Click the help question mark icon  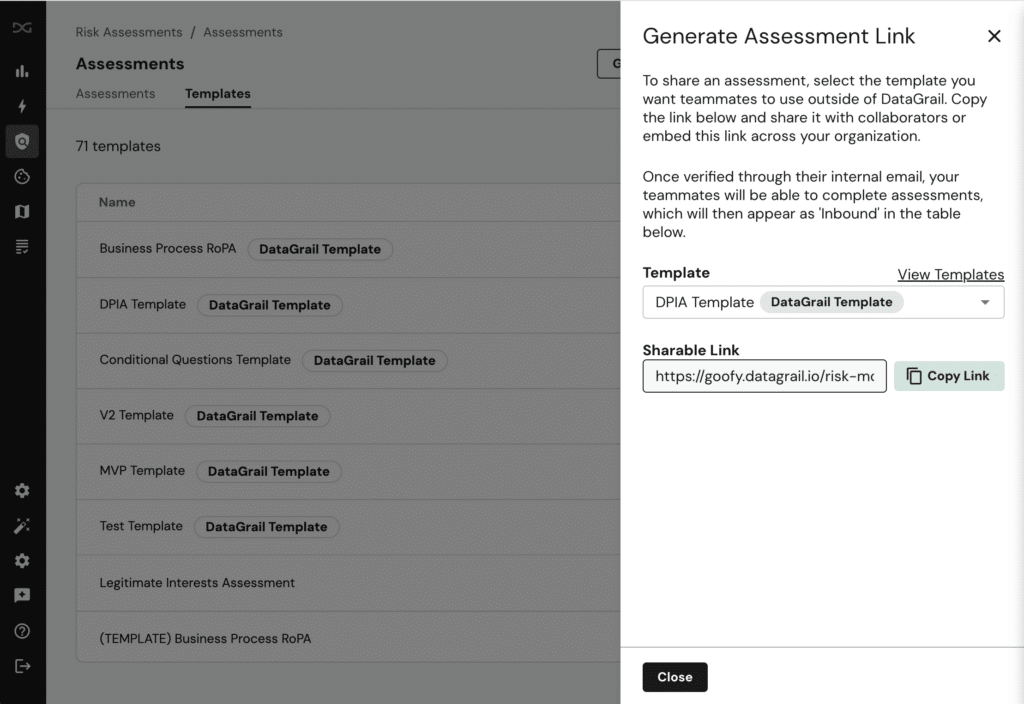[x=22, y=631]
